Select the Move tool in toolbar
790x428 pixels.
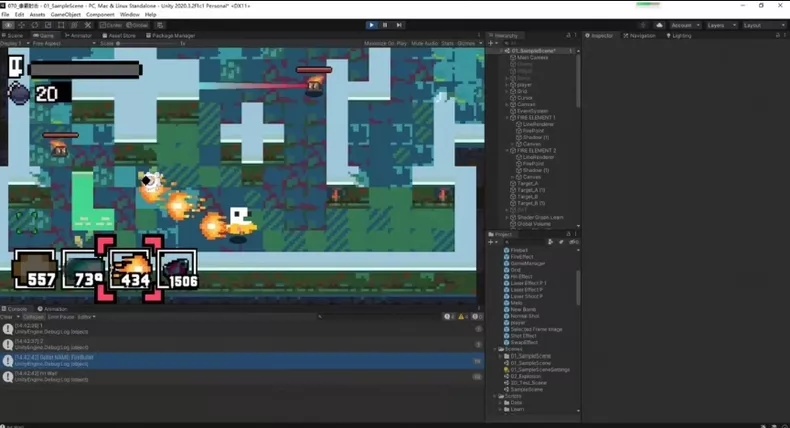[22, 25]
